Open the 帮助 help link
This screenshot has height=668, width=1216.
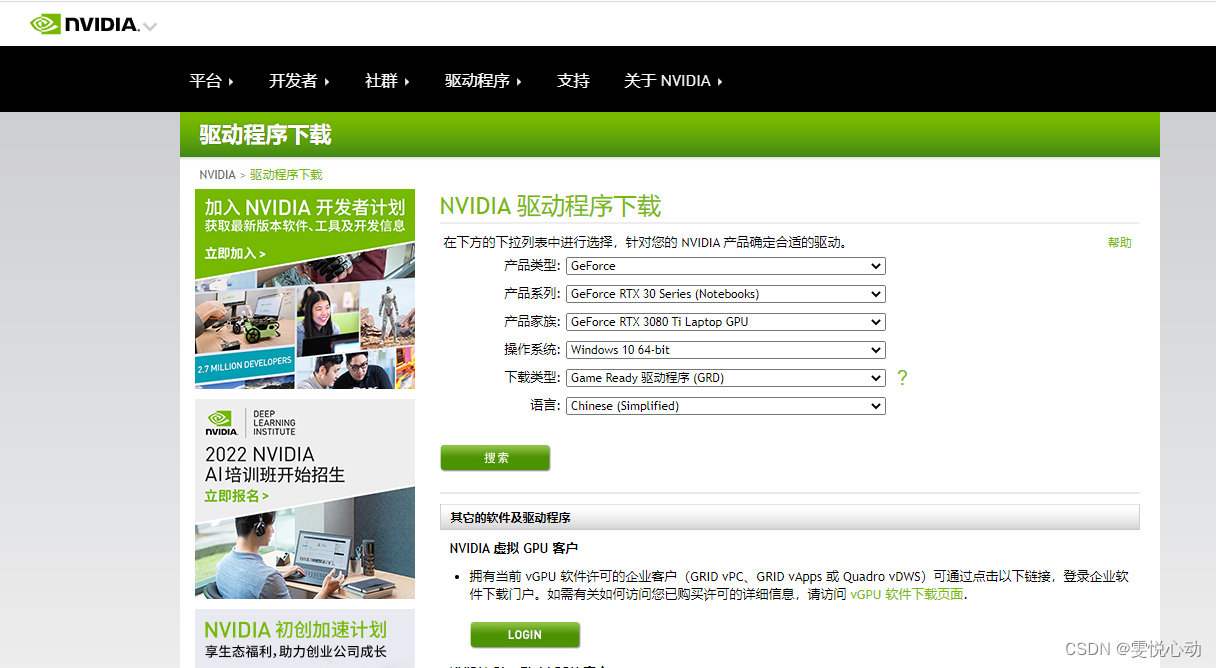coord(1119,243)
